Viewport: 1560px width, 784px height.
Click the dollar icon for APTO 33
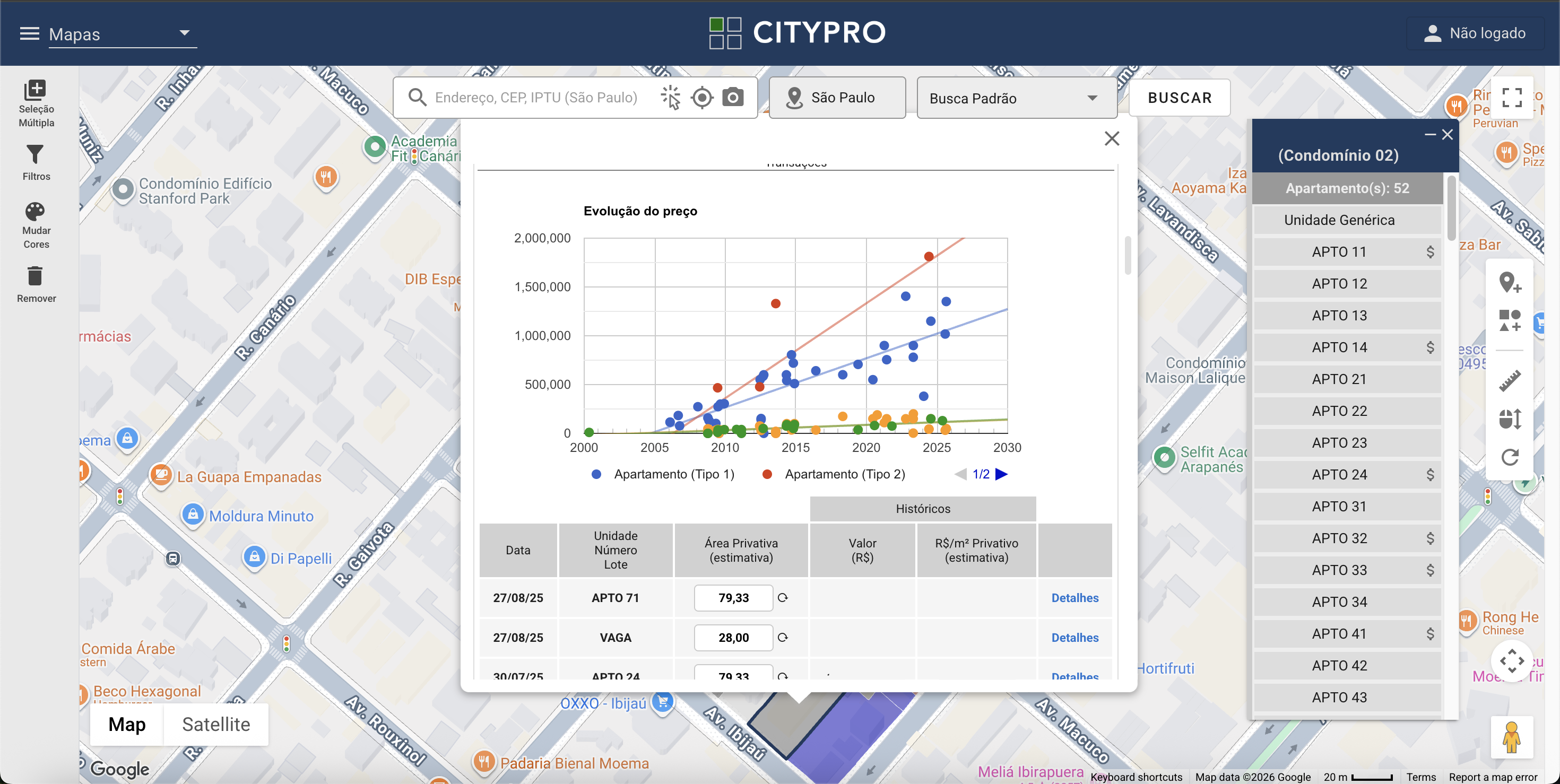[x=1430, y=570]
